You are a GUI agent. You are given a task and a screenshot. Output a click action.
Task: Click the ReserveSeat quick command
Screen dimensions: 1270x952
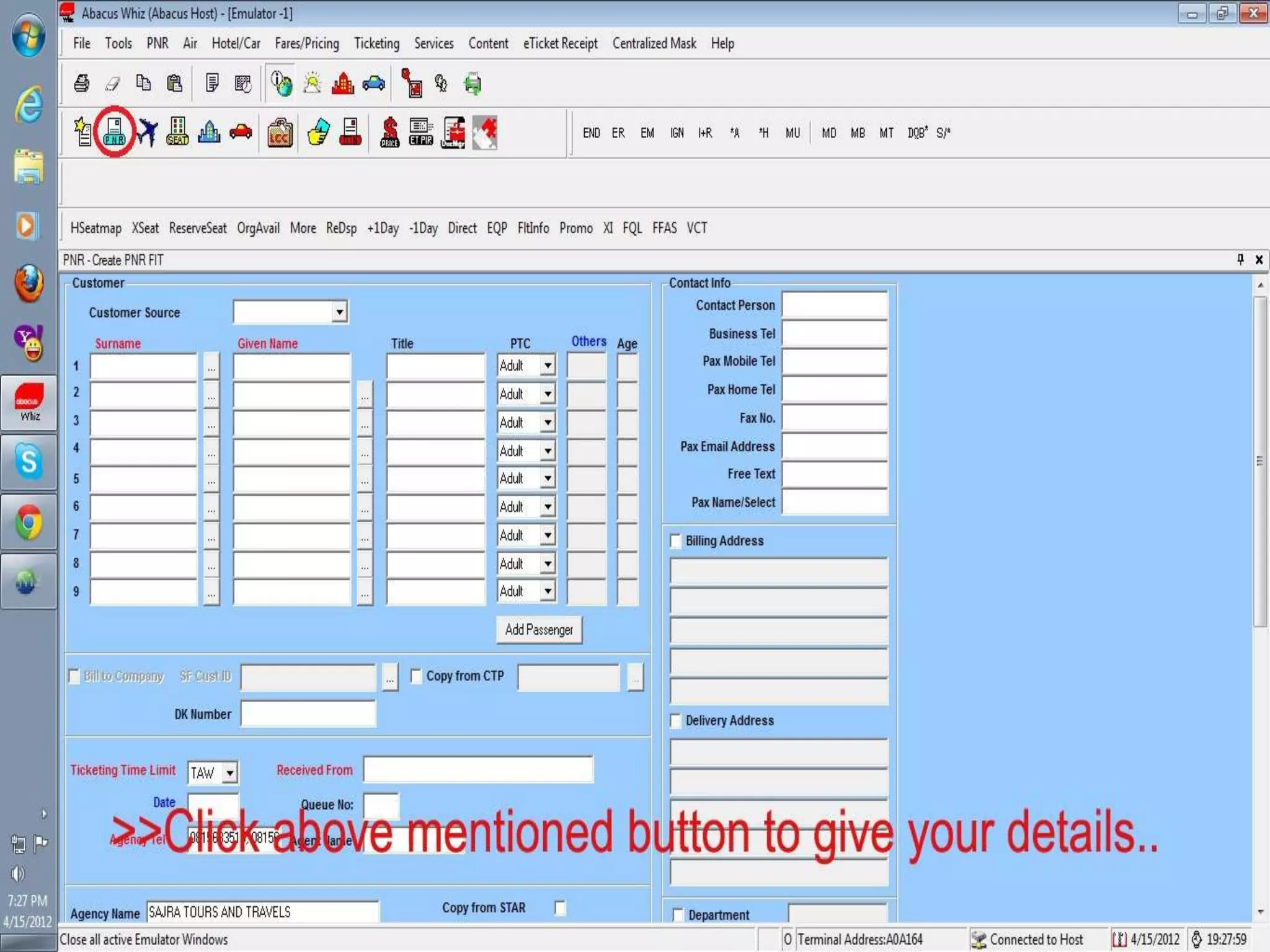tap(198, 228)
